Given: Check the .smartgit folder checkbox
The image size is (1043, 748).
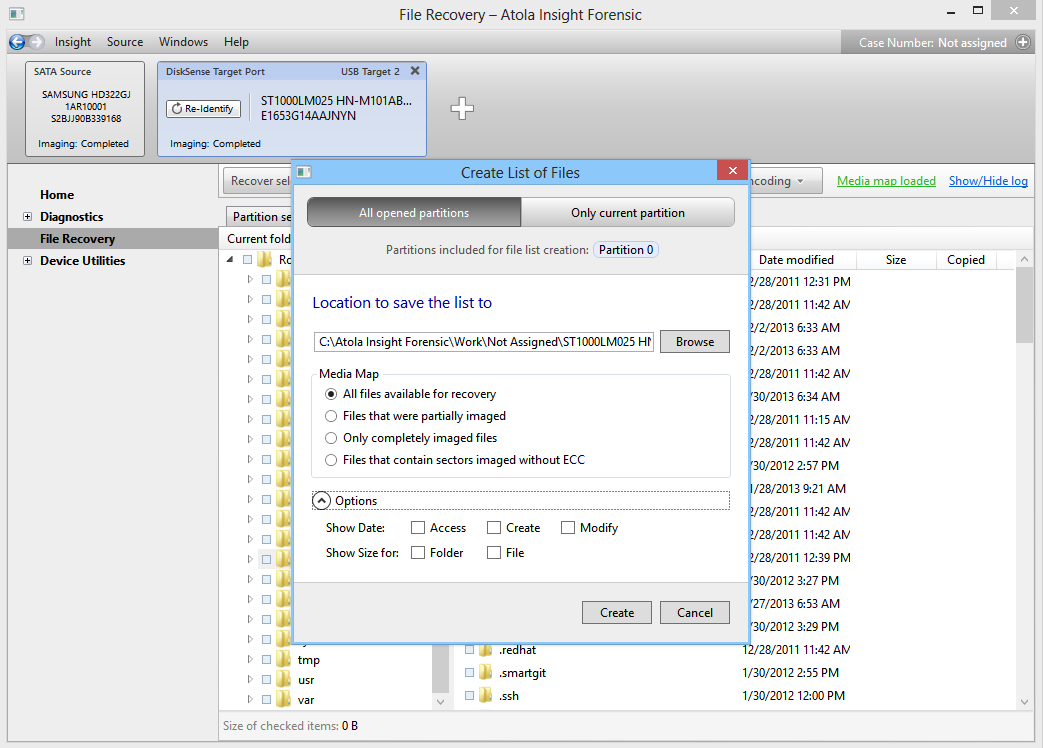Looking at the screenshot, I should pos(470,673).
